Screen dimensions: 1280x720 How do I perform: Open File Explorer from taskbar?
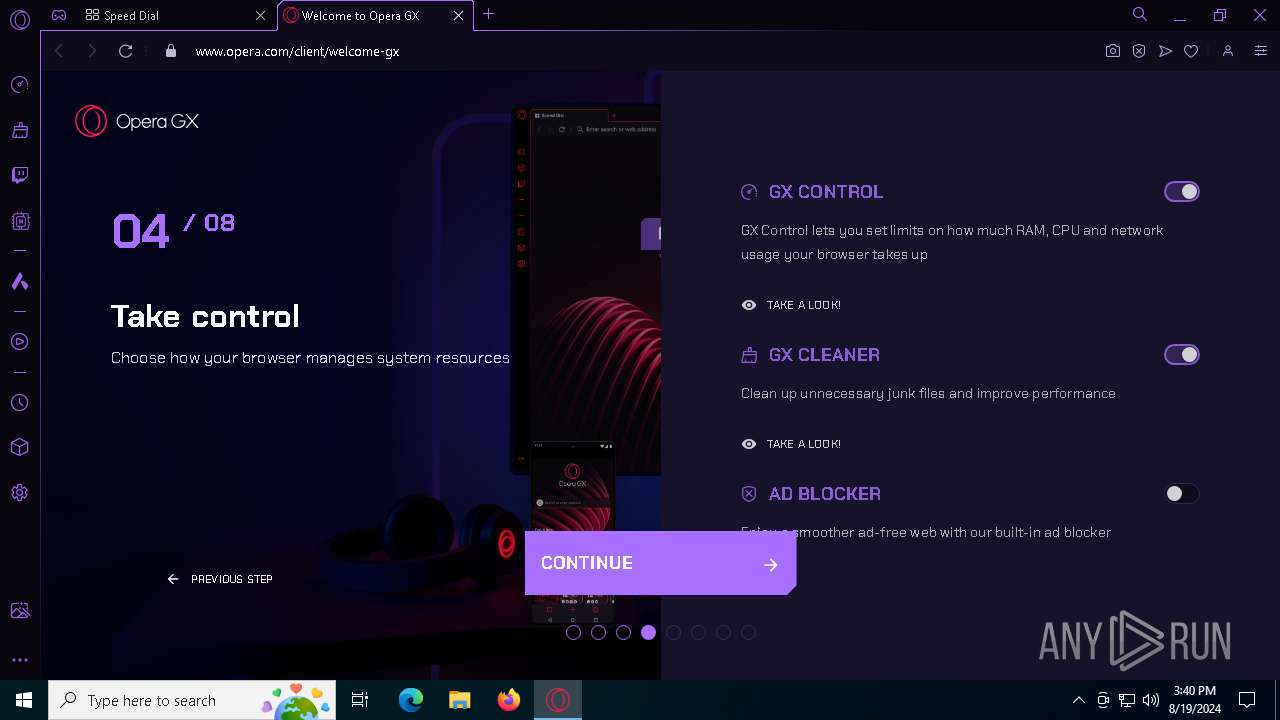[459, 700]
